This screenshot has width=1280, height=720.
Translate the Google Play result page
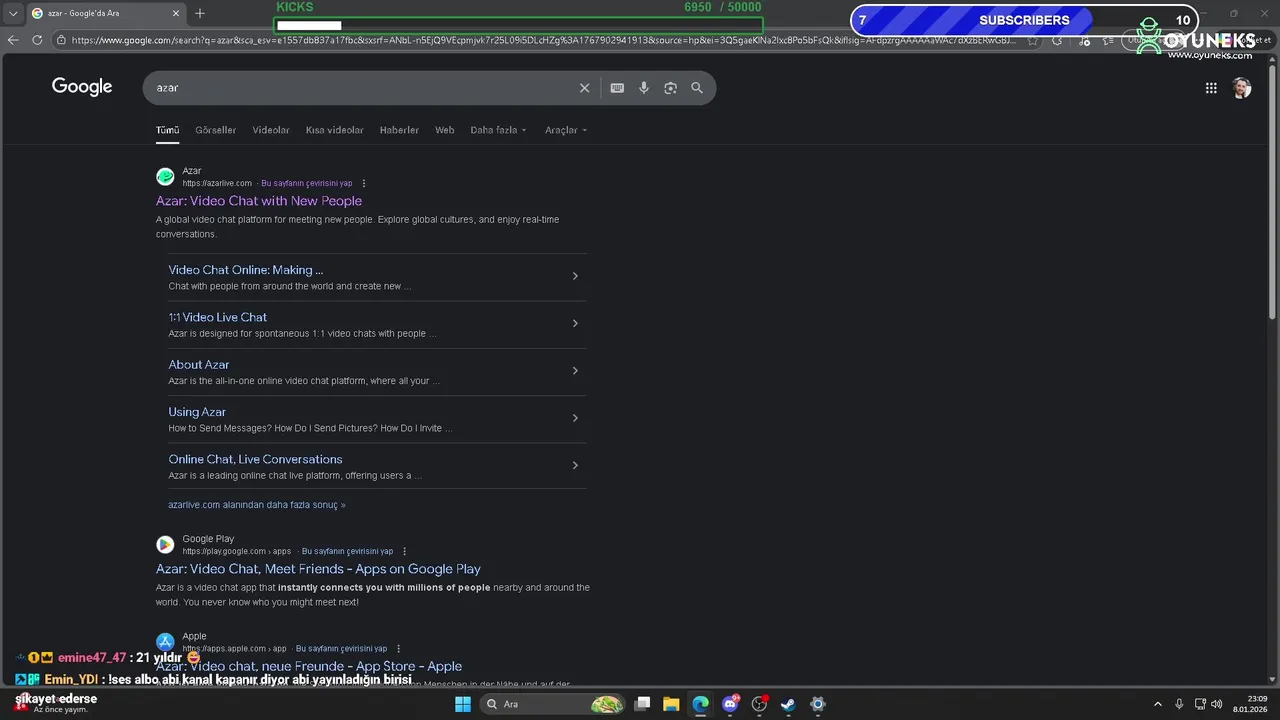(x=347, y=552)
